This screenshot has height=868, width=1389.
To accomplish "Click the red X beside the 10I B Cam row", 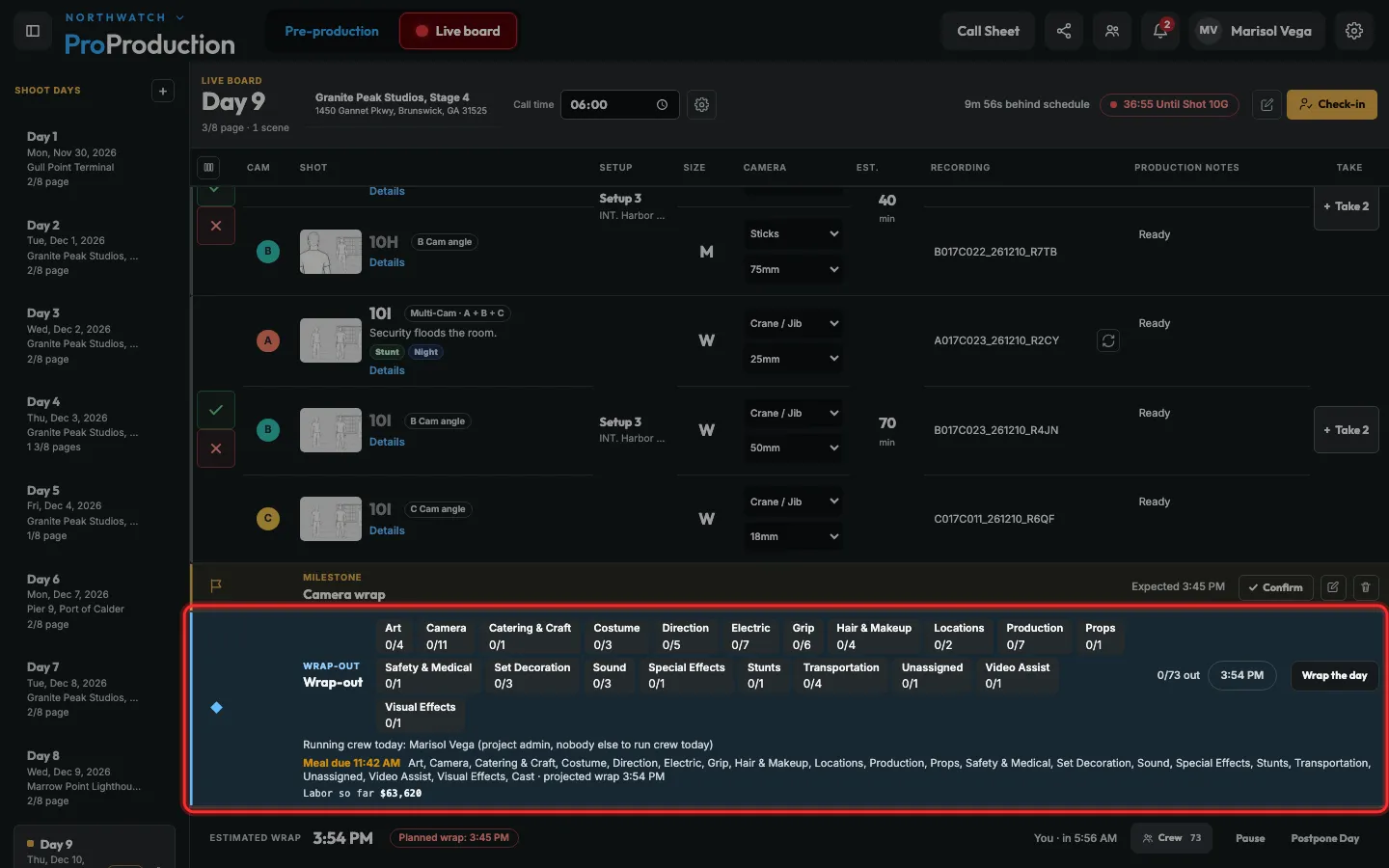I will click(216, 448).
